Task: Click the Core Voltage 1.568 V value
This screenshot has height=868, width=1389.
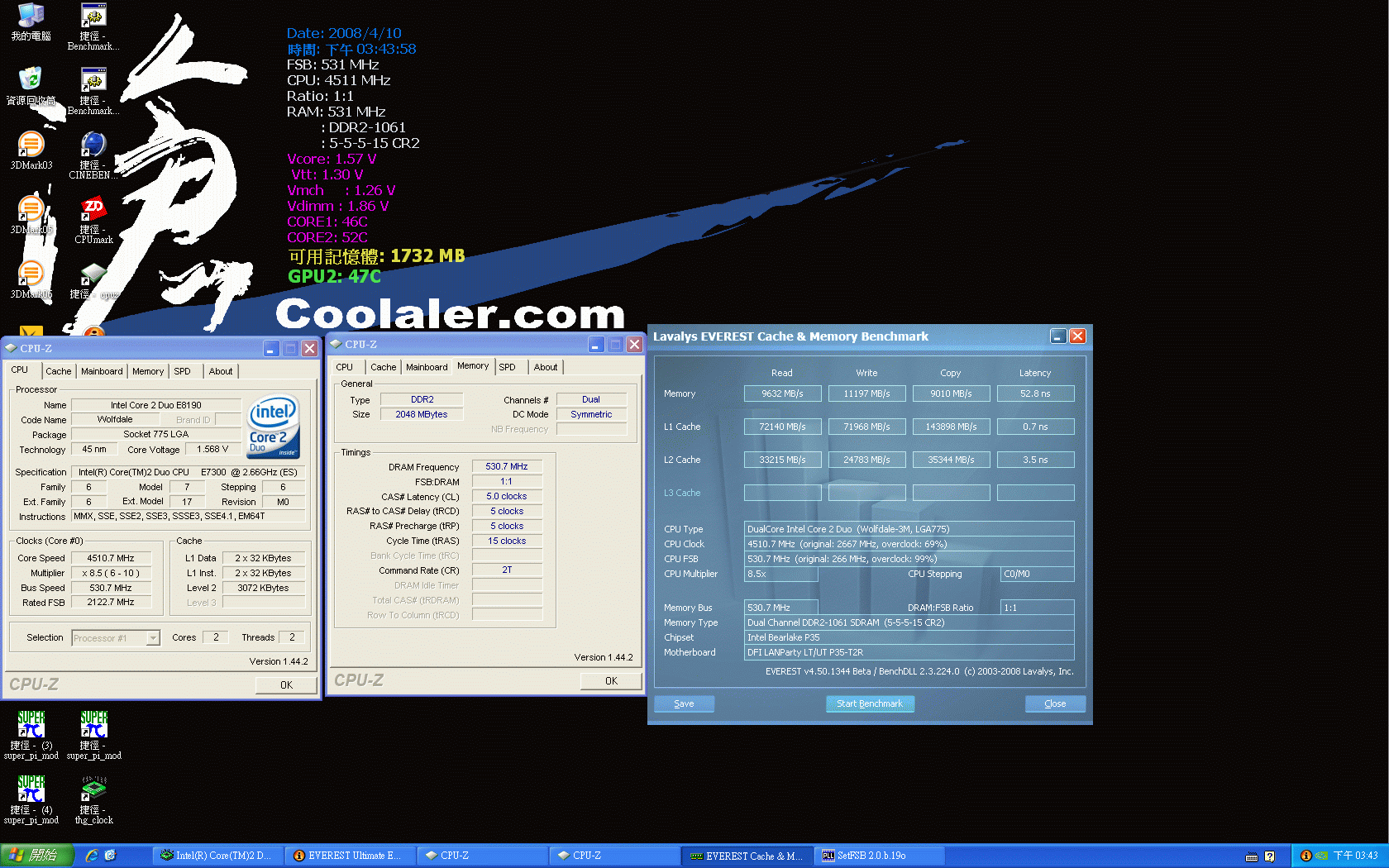Action: point(212,450)
